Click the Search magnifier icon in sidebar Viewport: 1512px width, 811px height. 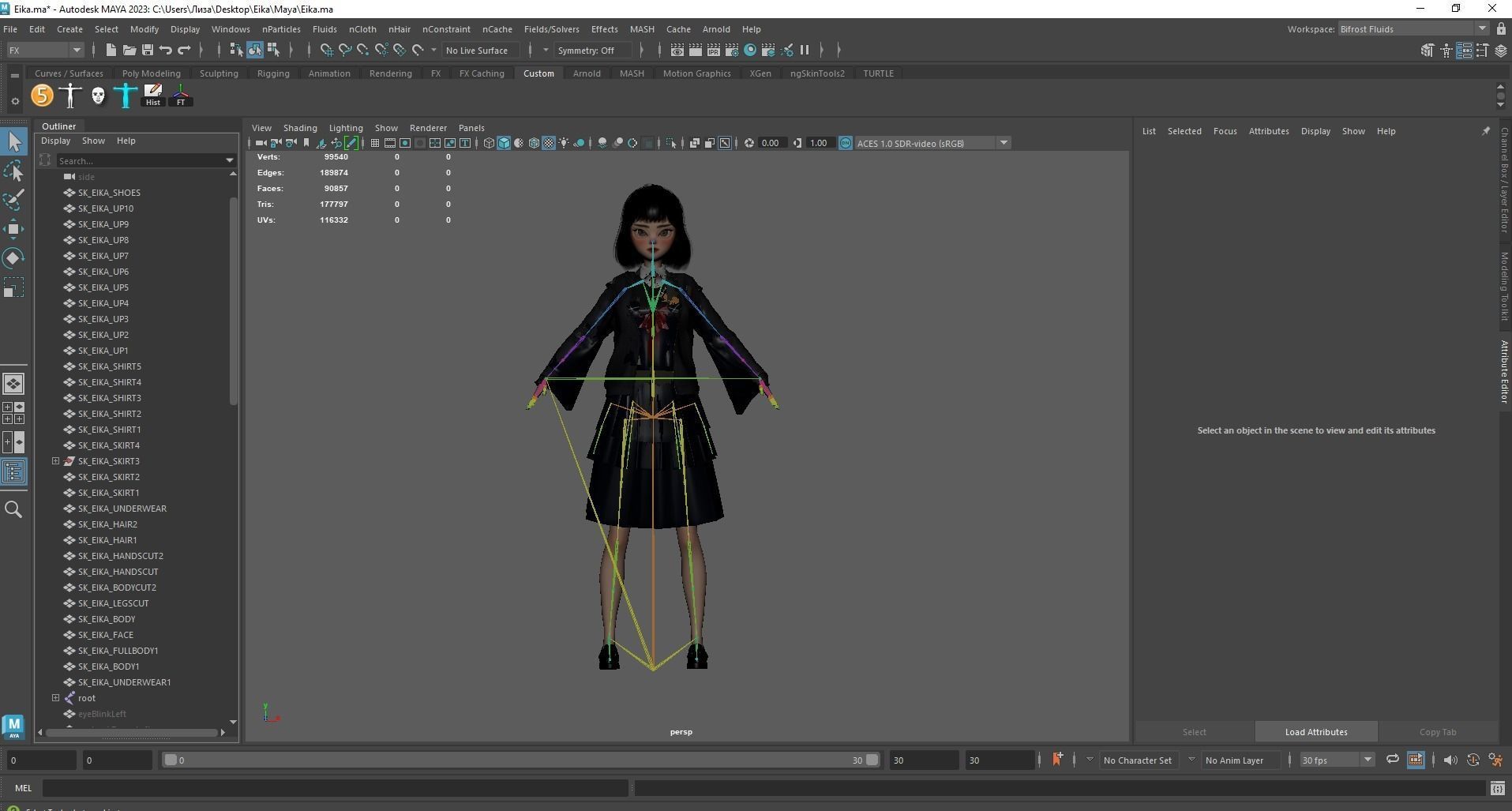point(13,509)
